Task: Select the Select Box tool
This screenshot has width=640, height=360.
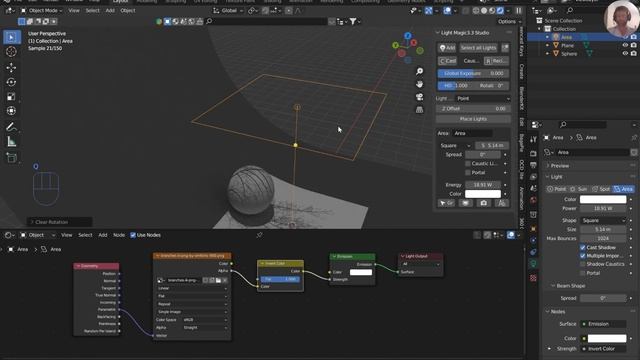Action: tap(11, 37)
